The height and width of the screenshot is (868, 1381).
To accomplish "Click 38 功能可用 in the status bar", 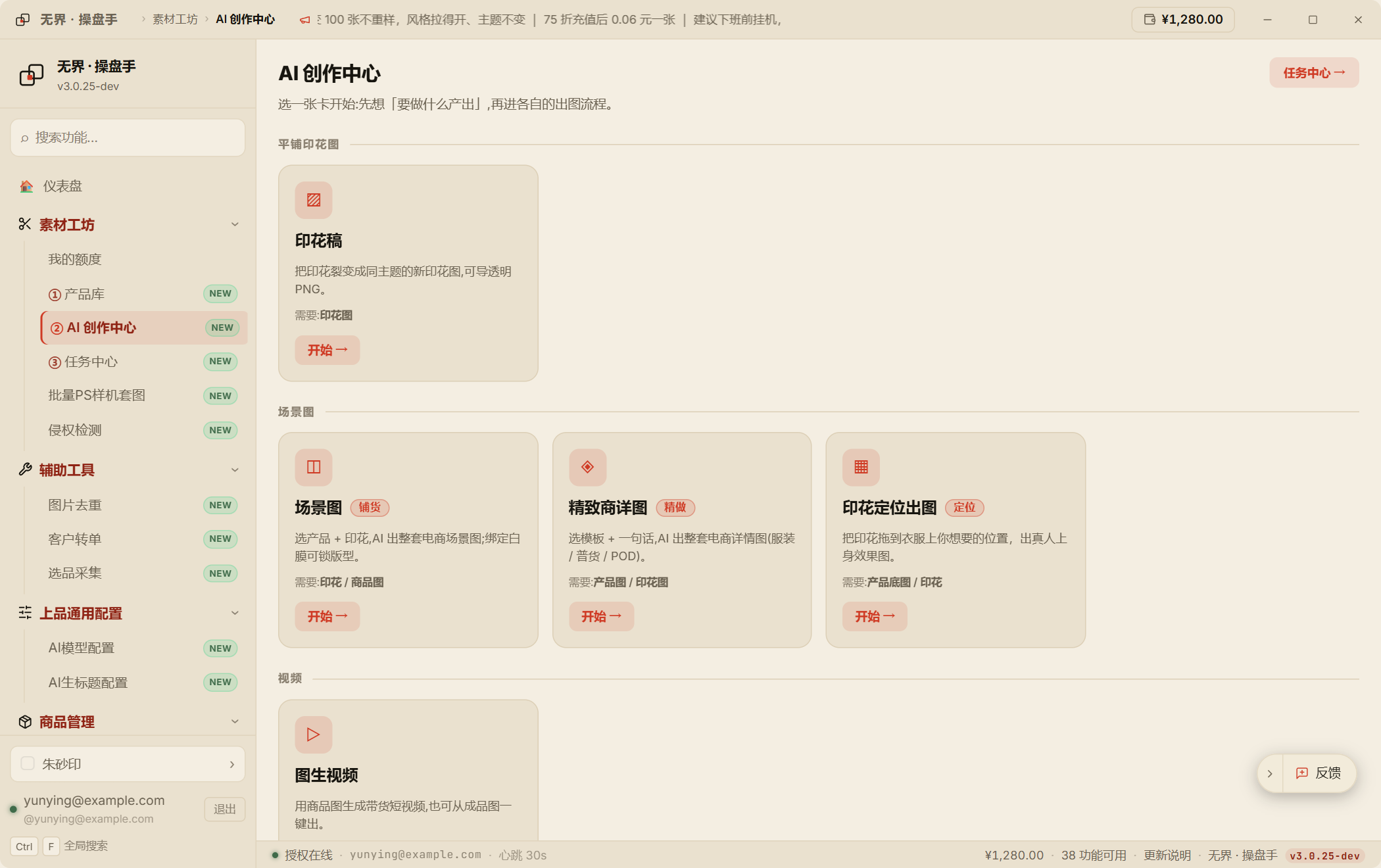I will [1094, 855].
